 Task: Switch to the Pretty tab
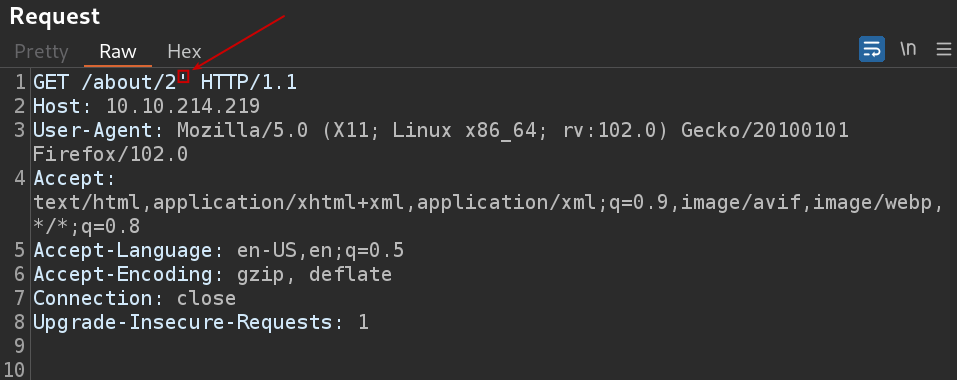tap(41, 51)
